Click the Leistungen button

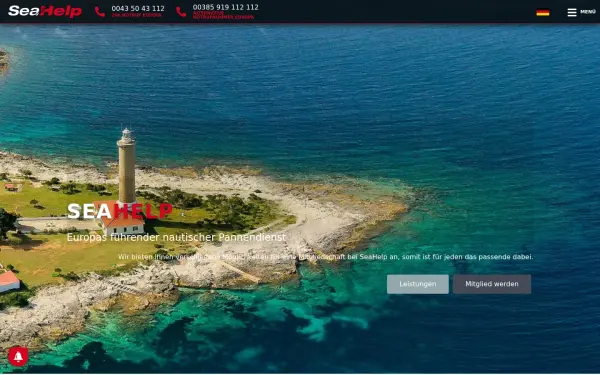(x=417, y=284)
